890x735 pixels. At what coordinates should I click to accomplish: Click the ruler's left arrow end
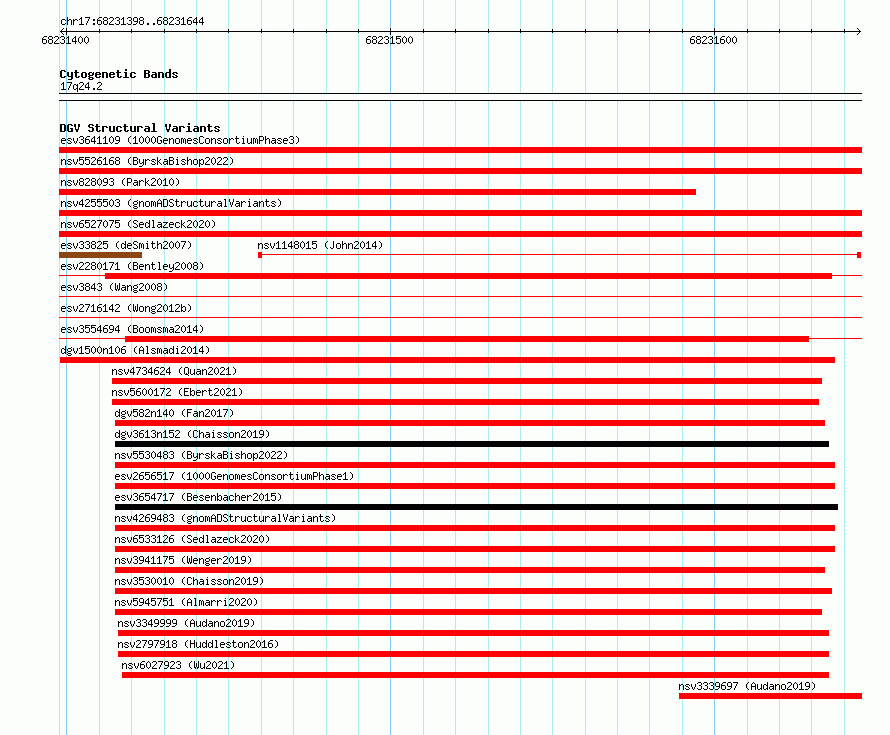pos(63,31)
